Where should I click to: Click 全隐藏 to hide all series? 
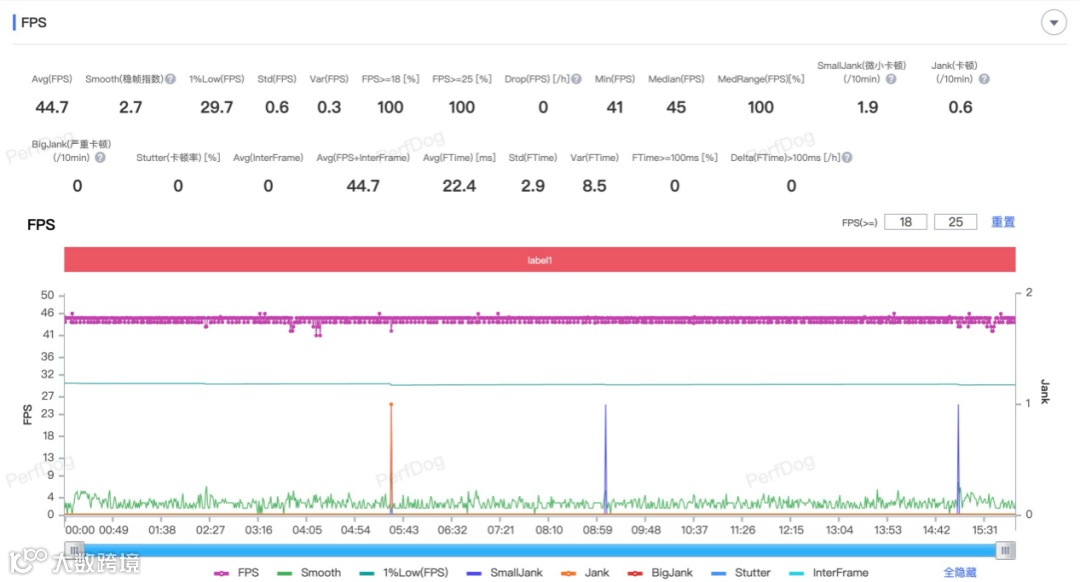959,572
